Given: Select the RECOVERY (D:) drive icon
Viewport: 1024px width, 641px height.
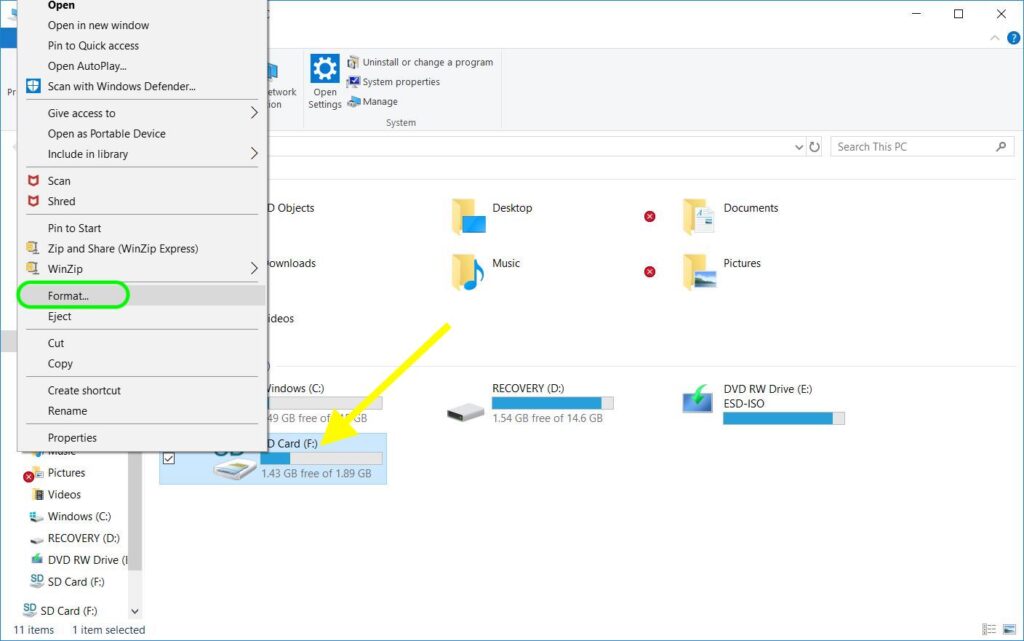Looking at the screenshot, I should [x=466, y=410].
